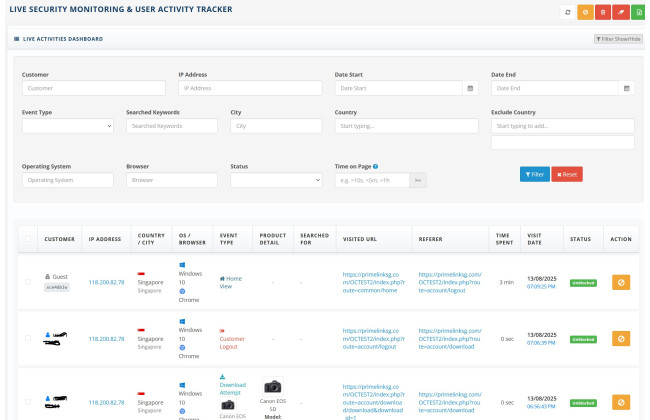Click the red trash delete icon button

[603, 12]
